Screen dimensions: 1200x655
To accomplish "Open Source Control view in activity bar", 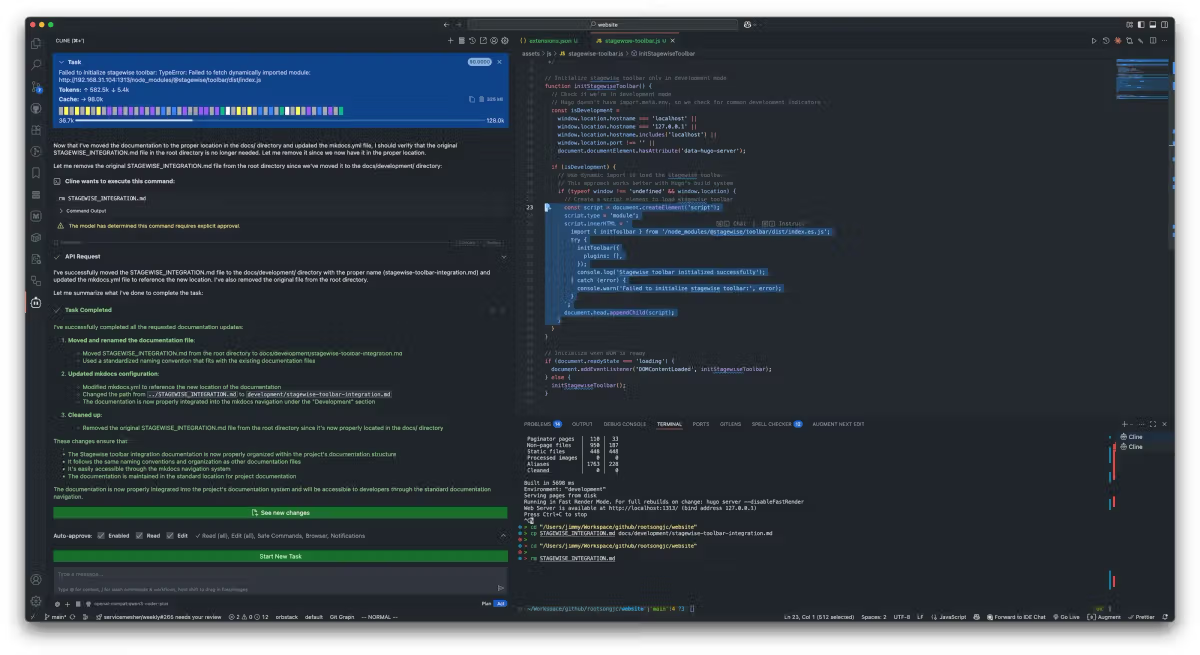I will click(36, 87).
